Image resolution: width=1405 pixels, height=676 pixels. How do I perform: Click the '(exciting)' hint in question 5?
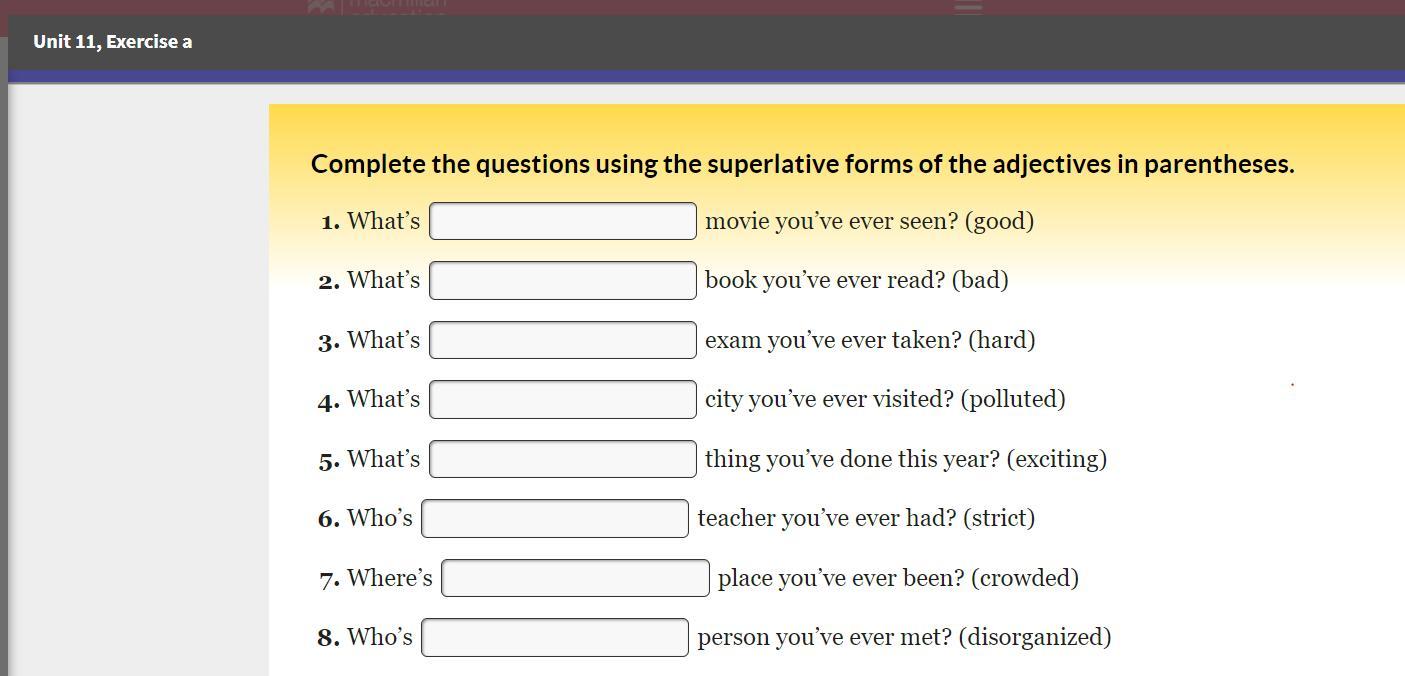(1056, 459)
